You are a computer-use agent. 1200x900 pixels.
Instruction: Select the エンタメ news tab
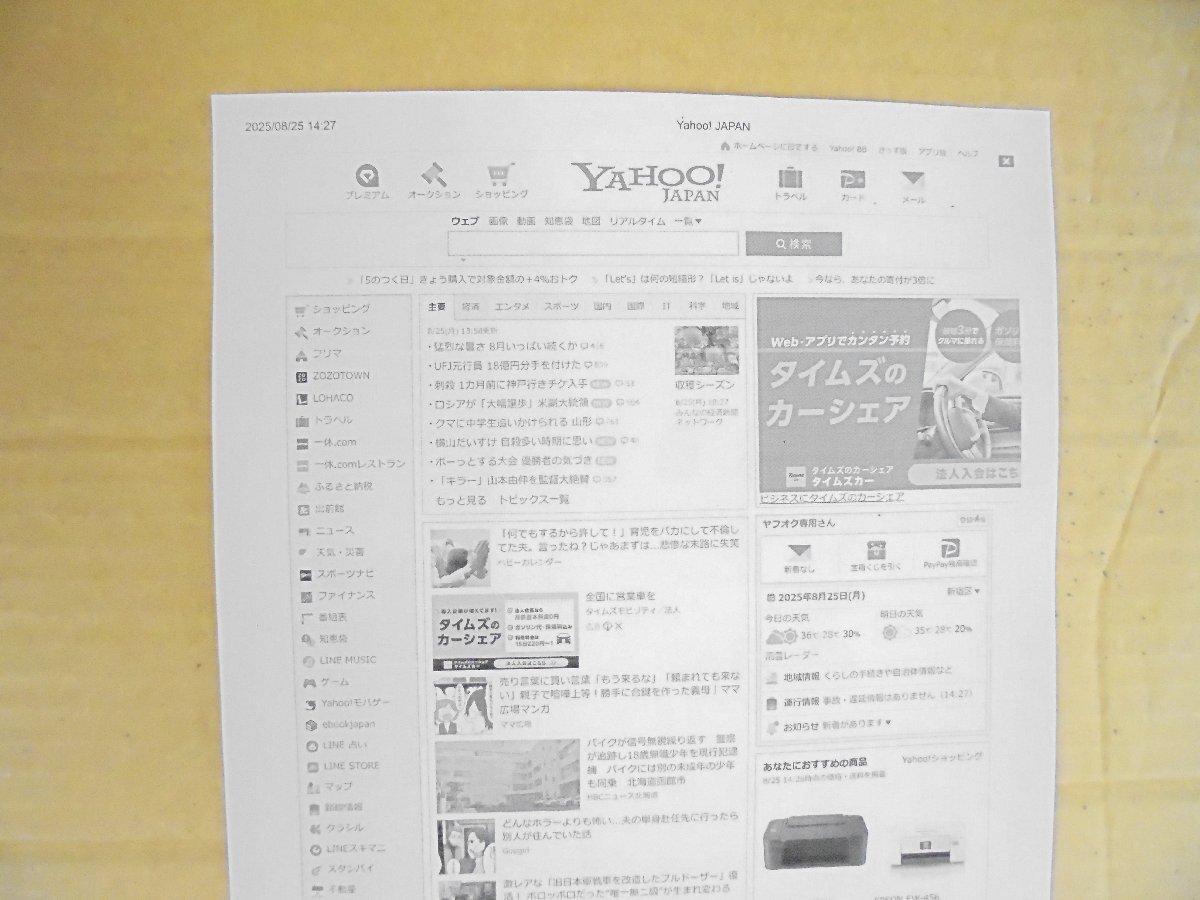click(512, 306)
